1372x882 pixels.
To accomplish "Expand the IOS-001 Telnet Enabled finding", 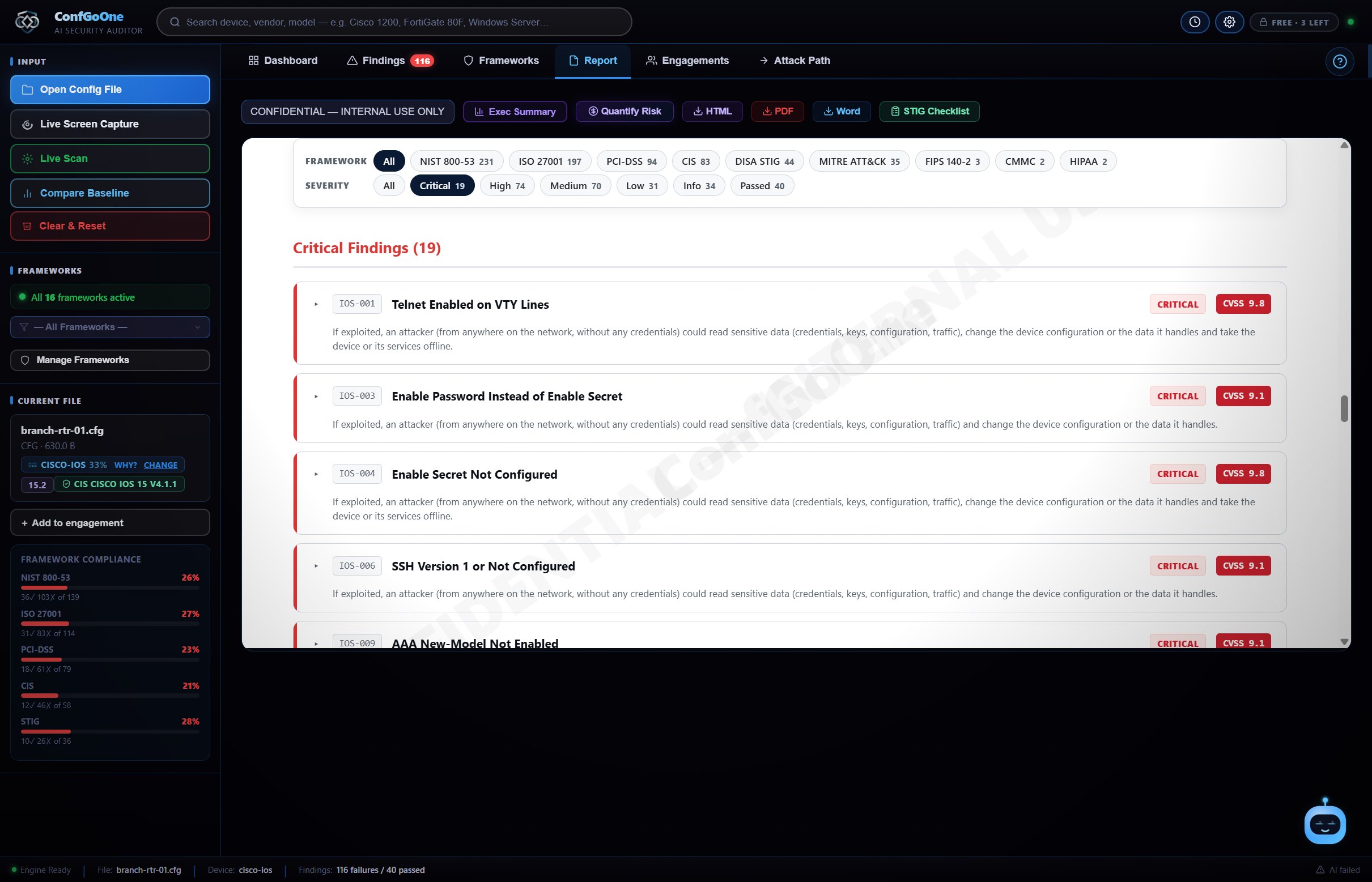I will pos(316,304).
